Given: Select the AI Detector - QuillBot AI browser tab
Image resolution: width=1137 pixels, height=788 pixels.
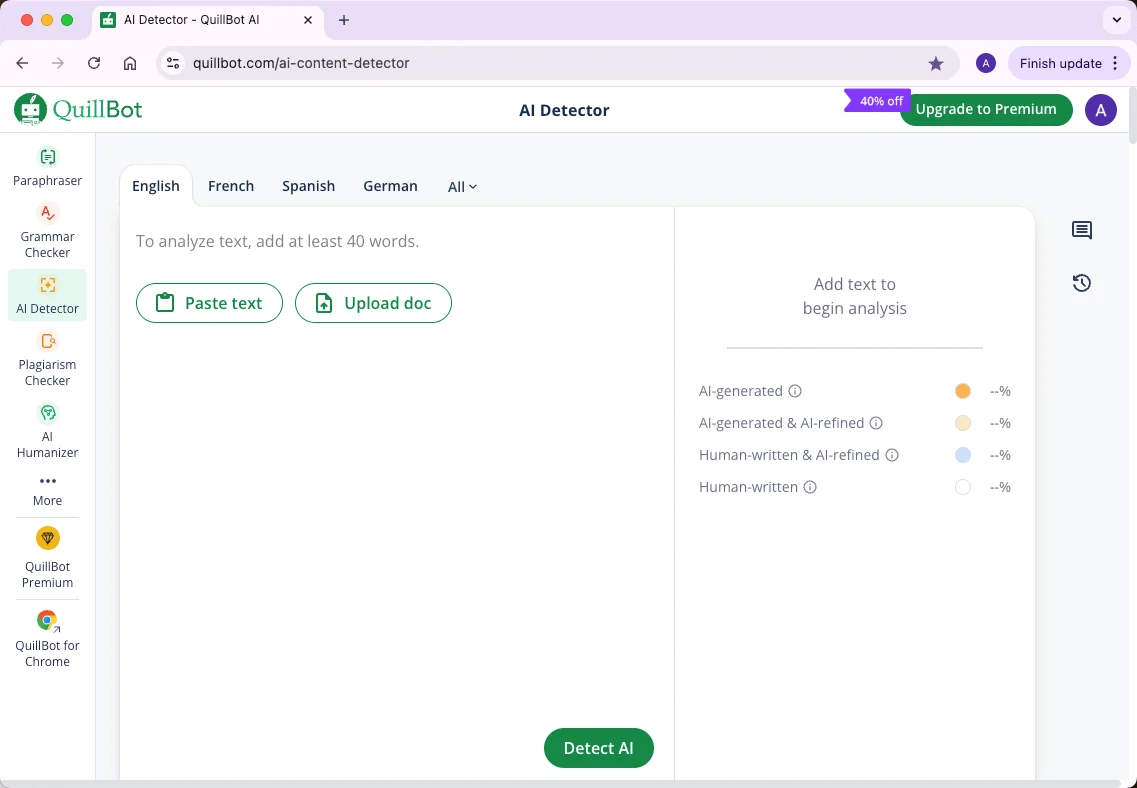Looking at the screenshot, I should 208,20.
